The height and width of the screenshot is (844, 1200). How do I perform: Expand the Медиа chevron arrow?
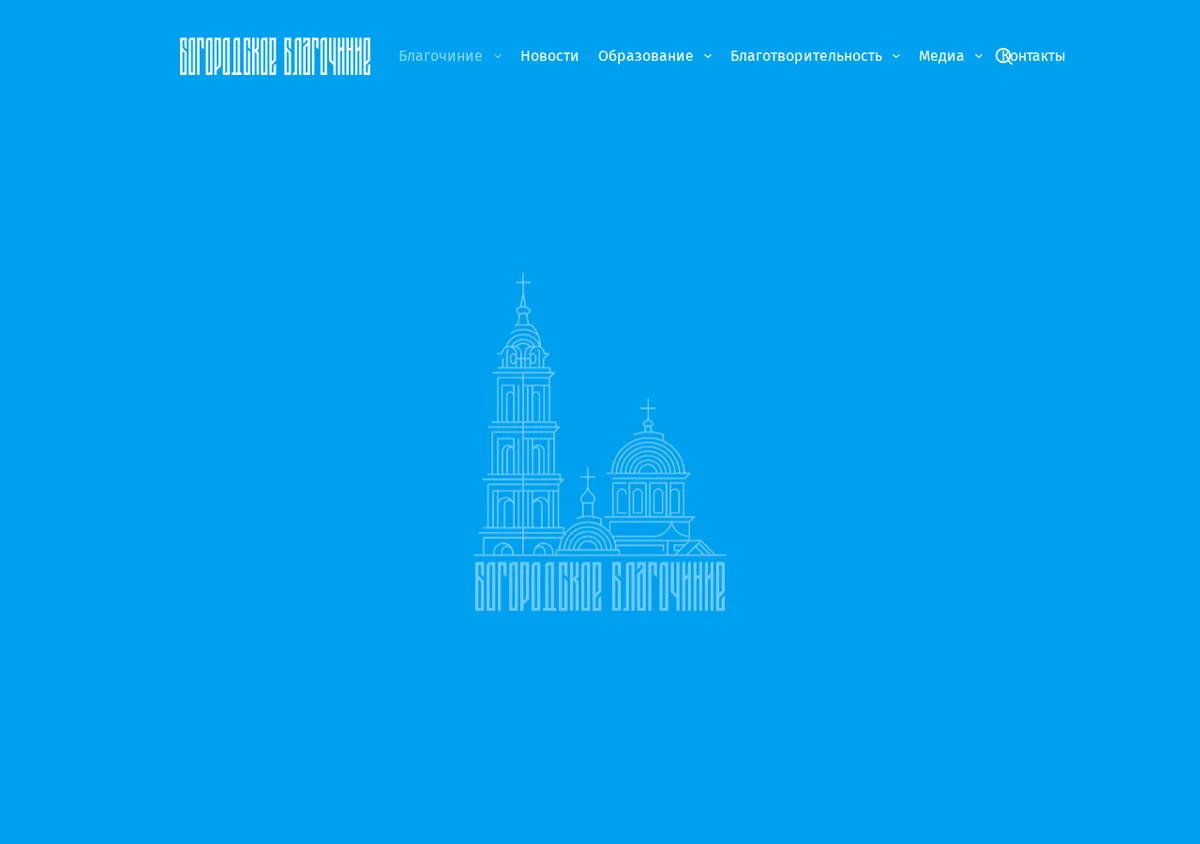pyautogui.click(x=979, y=57)
